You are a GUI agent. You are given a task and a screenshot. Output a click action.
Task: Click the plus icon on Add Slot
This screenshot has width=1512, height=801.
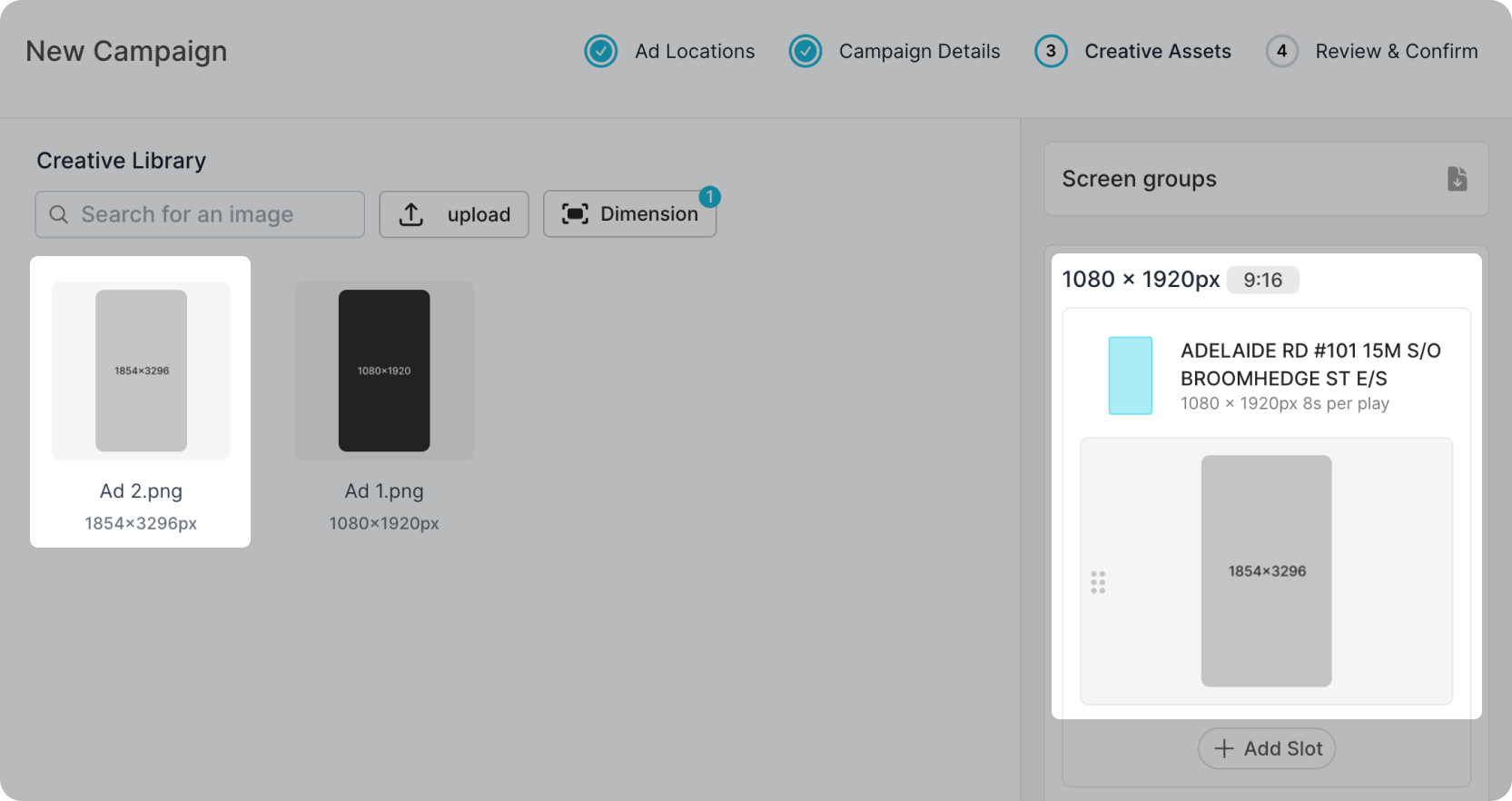[1224, 748]
